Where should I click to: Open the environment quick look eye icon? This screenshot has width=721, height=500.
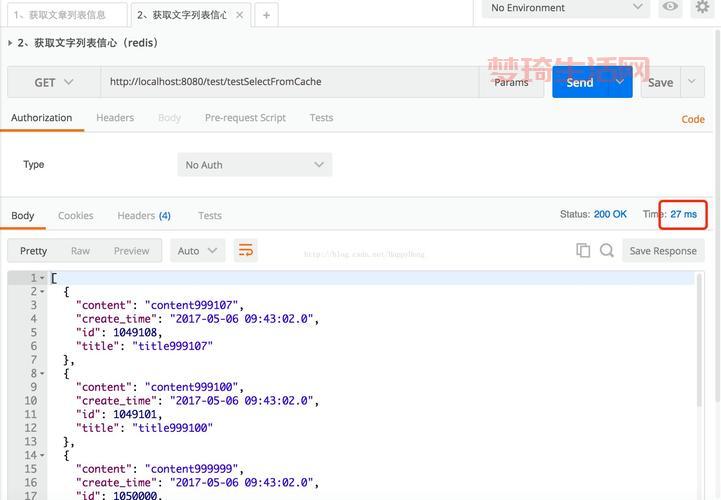click(670, 7)
